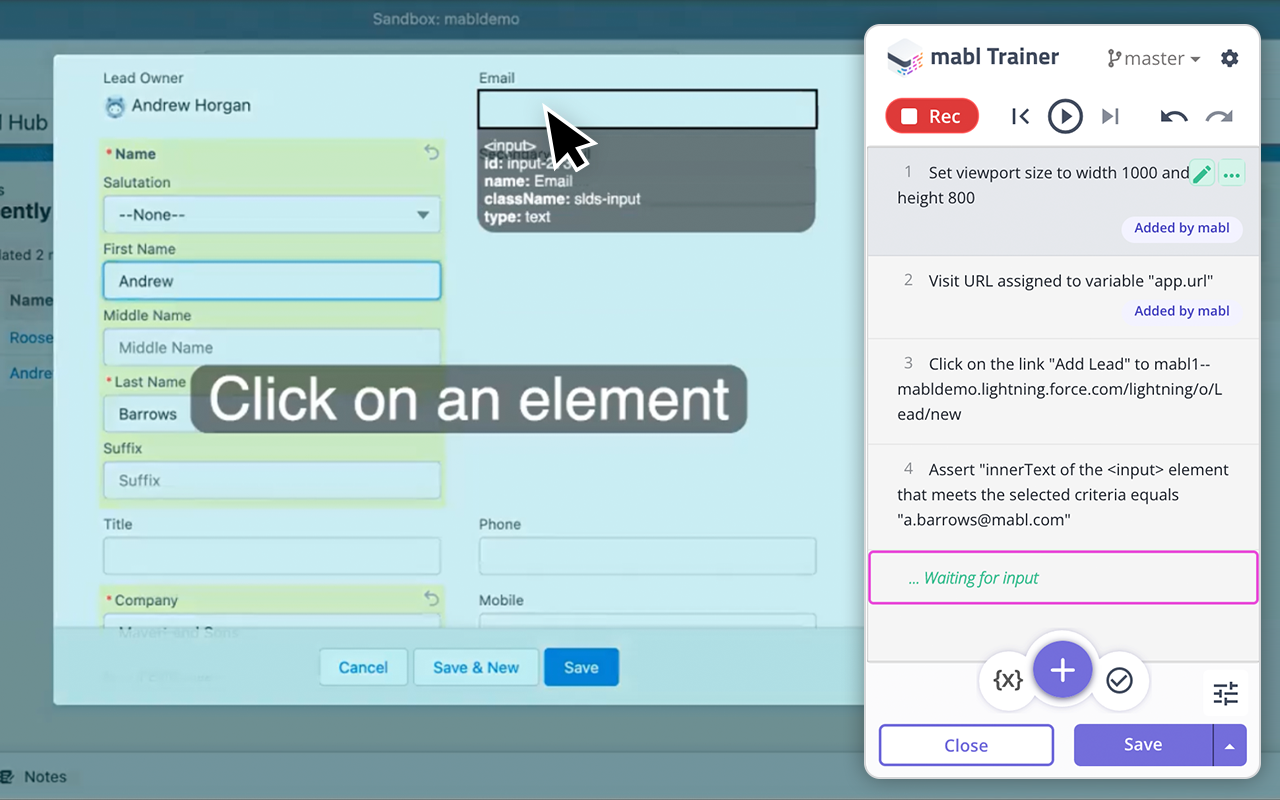Screen dimensions: 1280x800
Task: Open Notes in the utility bar
Action: 34,776
